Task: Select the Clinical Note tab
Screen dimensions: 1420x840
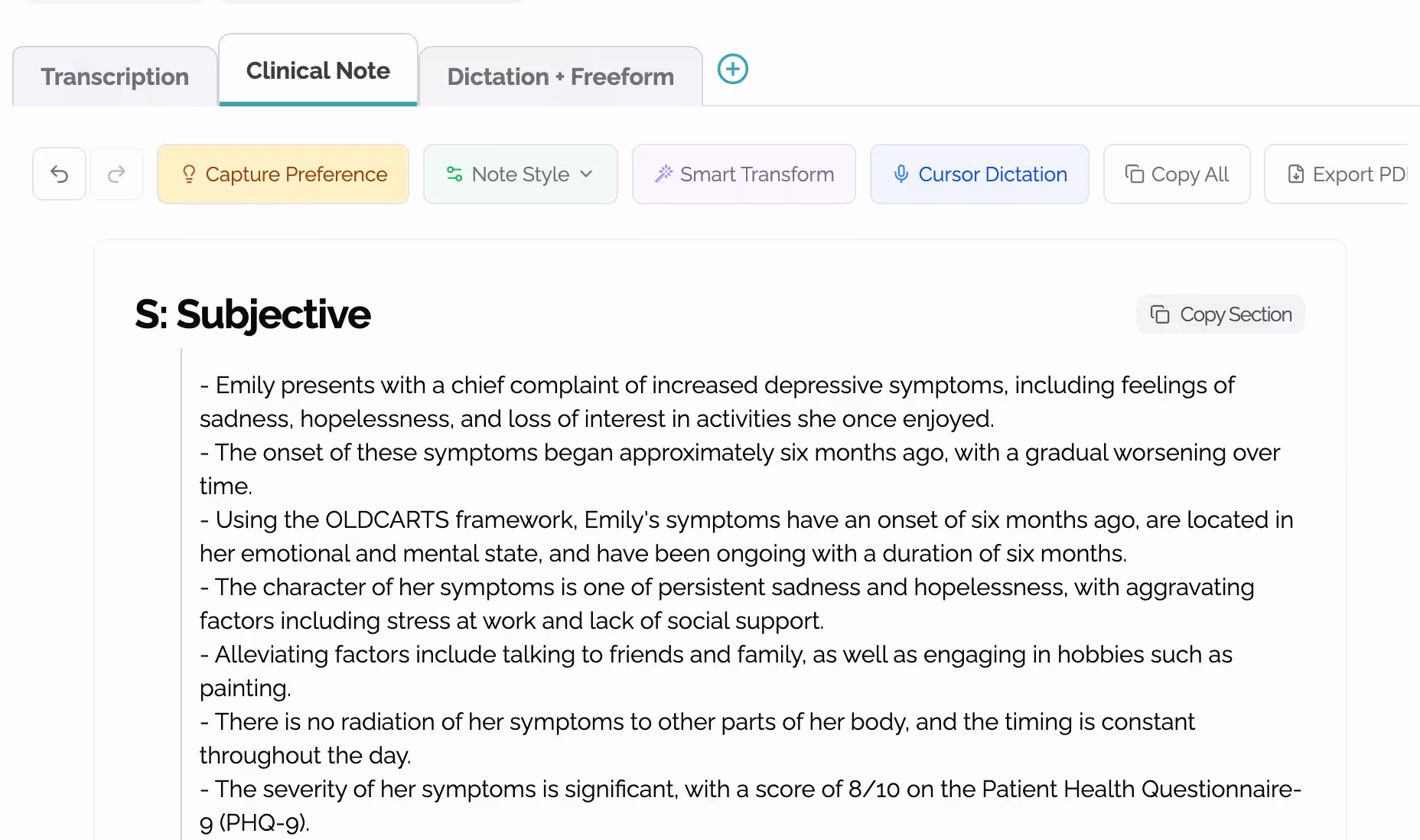Action: 317,70
